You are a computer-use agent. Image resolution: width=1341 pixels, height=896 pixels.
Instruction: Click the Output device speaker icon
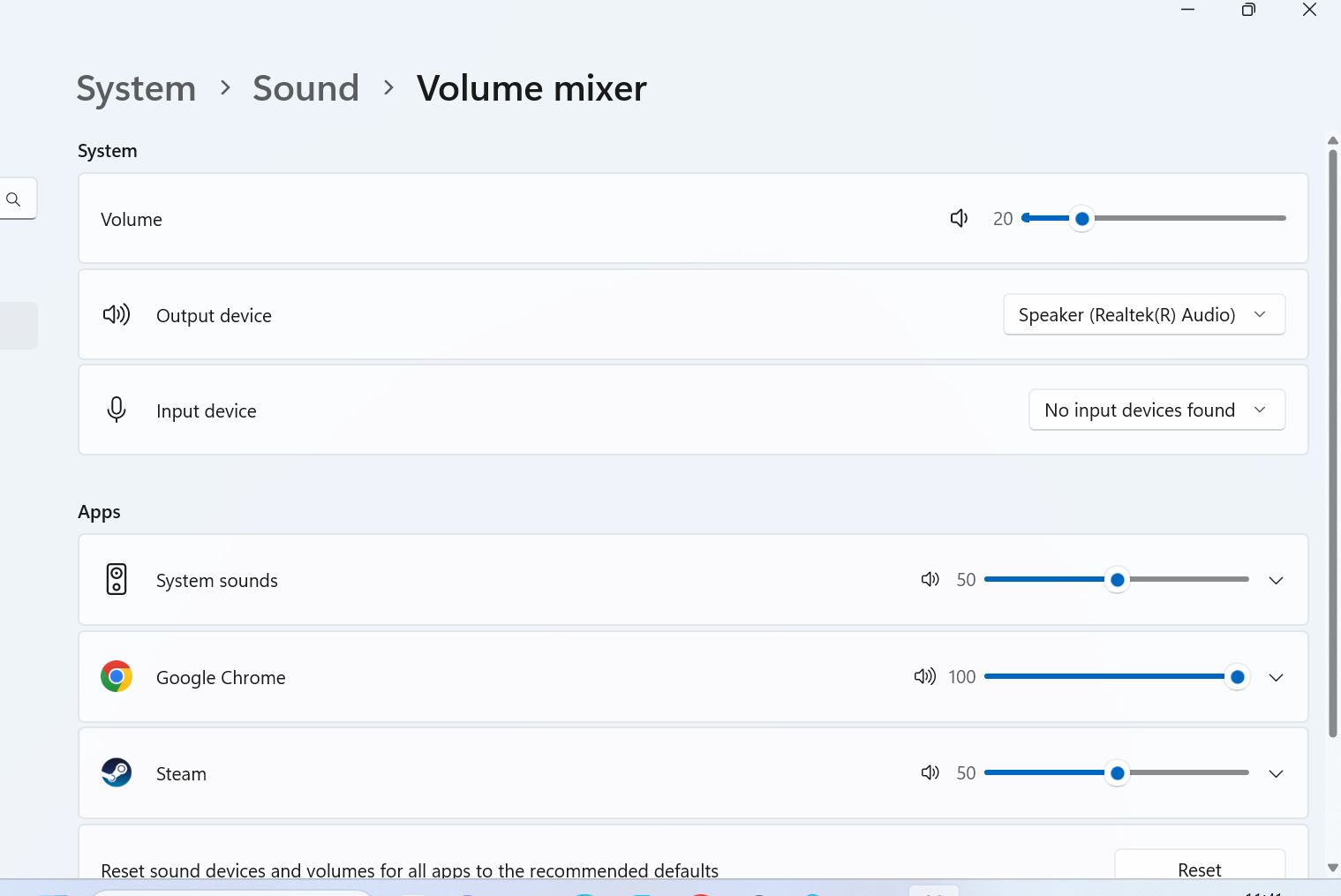[x=117, y=314]
